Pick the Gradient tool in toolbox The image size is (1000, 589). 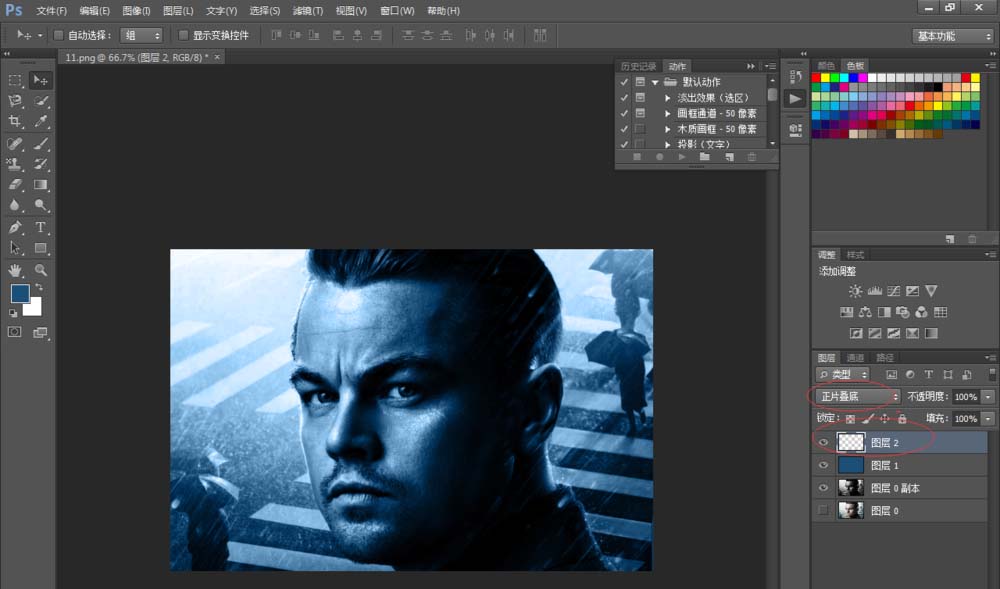pyautogui.click(x=41, y=184)
